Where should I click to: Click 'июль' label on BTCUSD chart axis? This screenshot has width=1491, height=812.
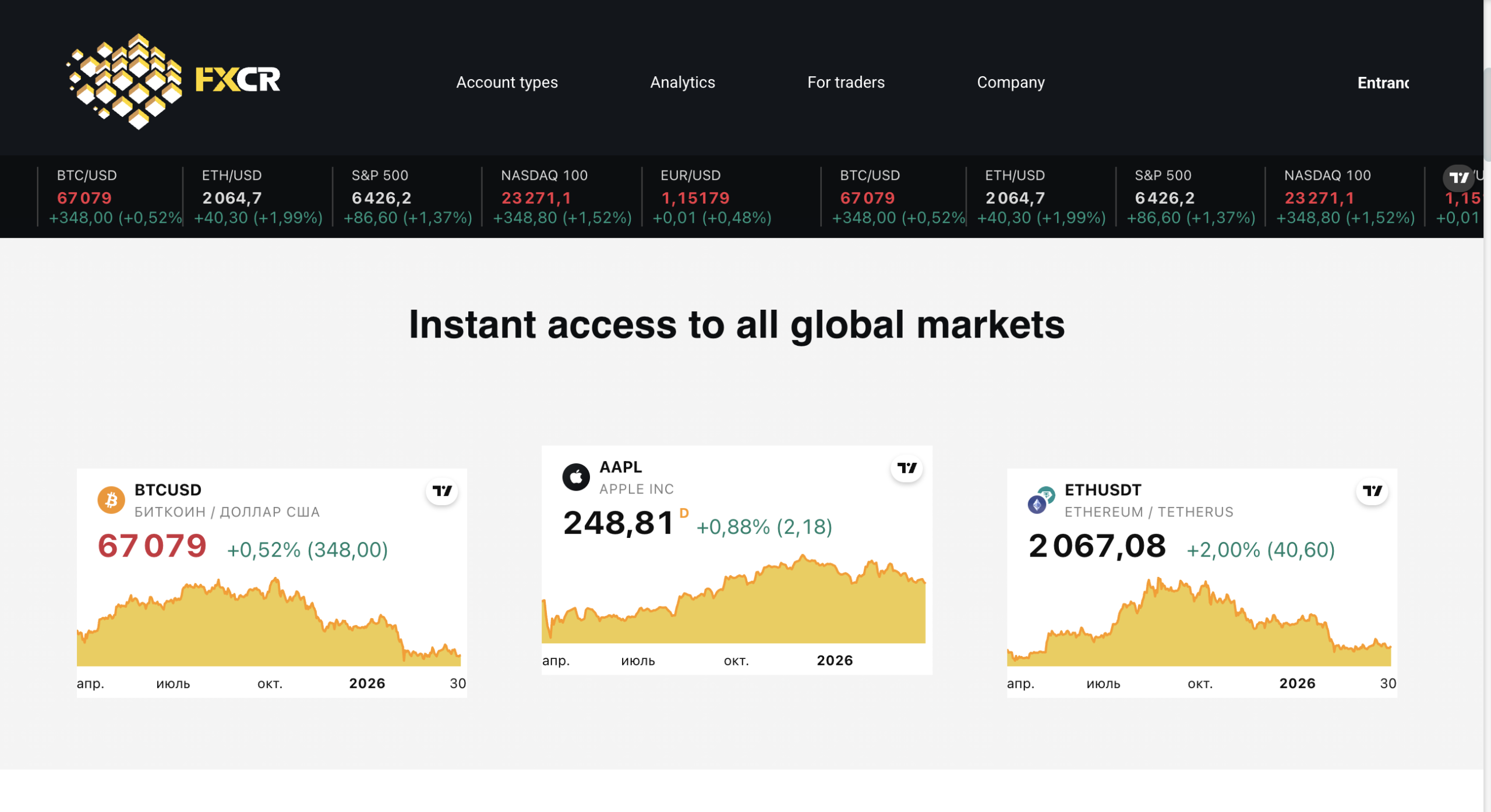pyautogui.click(x=173, y=684)
